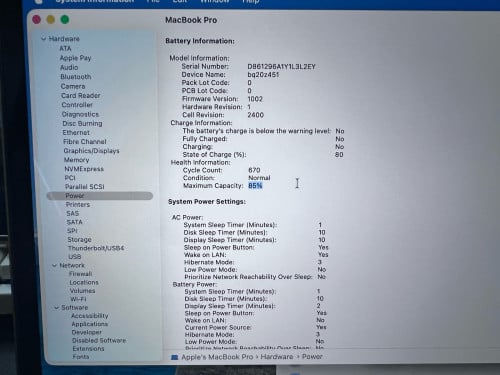Select Firewall under Network
500x375 pixels.
pyautogui.click(x=80, y=274)
